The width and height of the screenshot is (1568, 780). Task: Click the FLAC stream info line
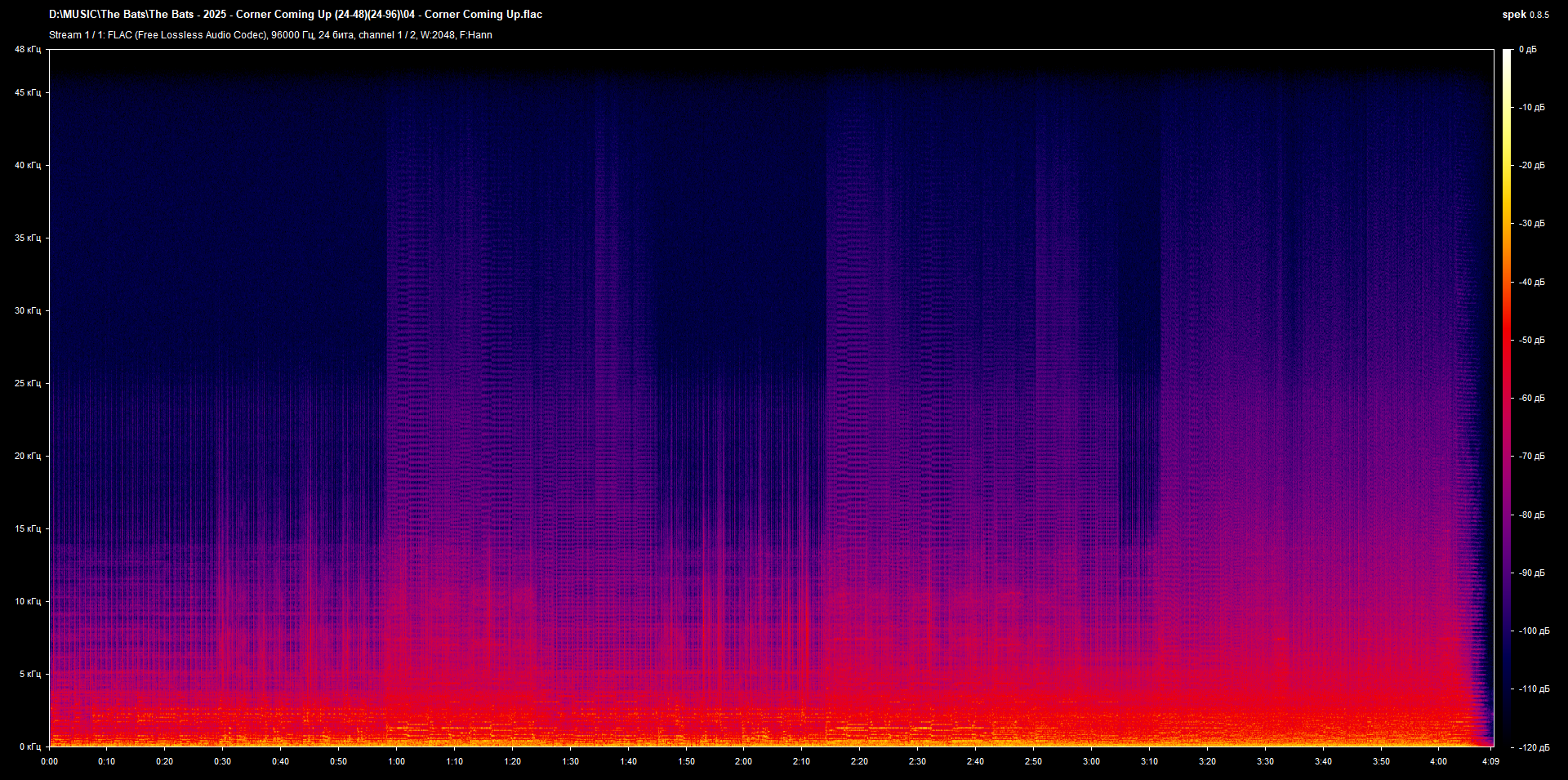[x=270, y=35]
